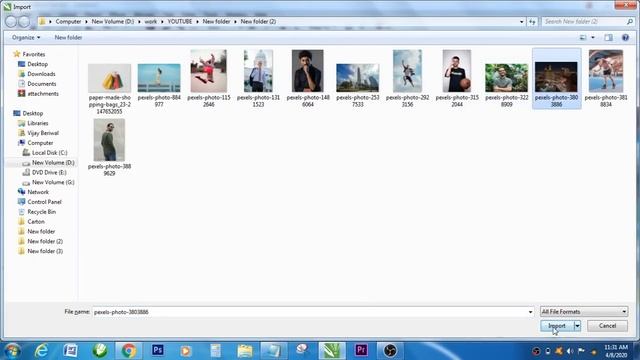Select pexels-photo-1152646 thumbnail
The width and height of the screenshot is (640, 360).
click(x=209, y=71)
